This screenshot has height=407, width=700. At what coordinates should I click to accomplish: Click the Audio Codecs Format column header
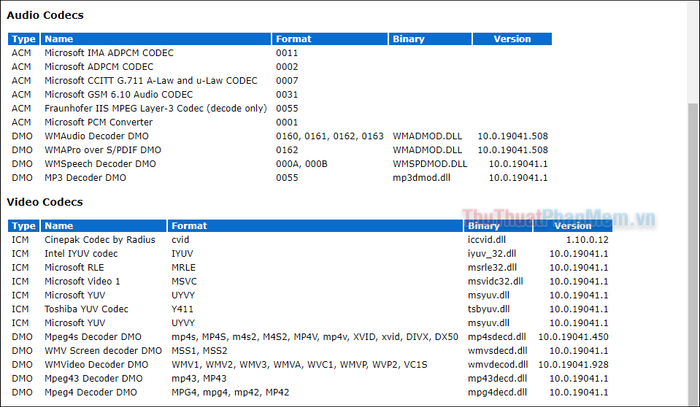click(329, 39)
